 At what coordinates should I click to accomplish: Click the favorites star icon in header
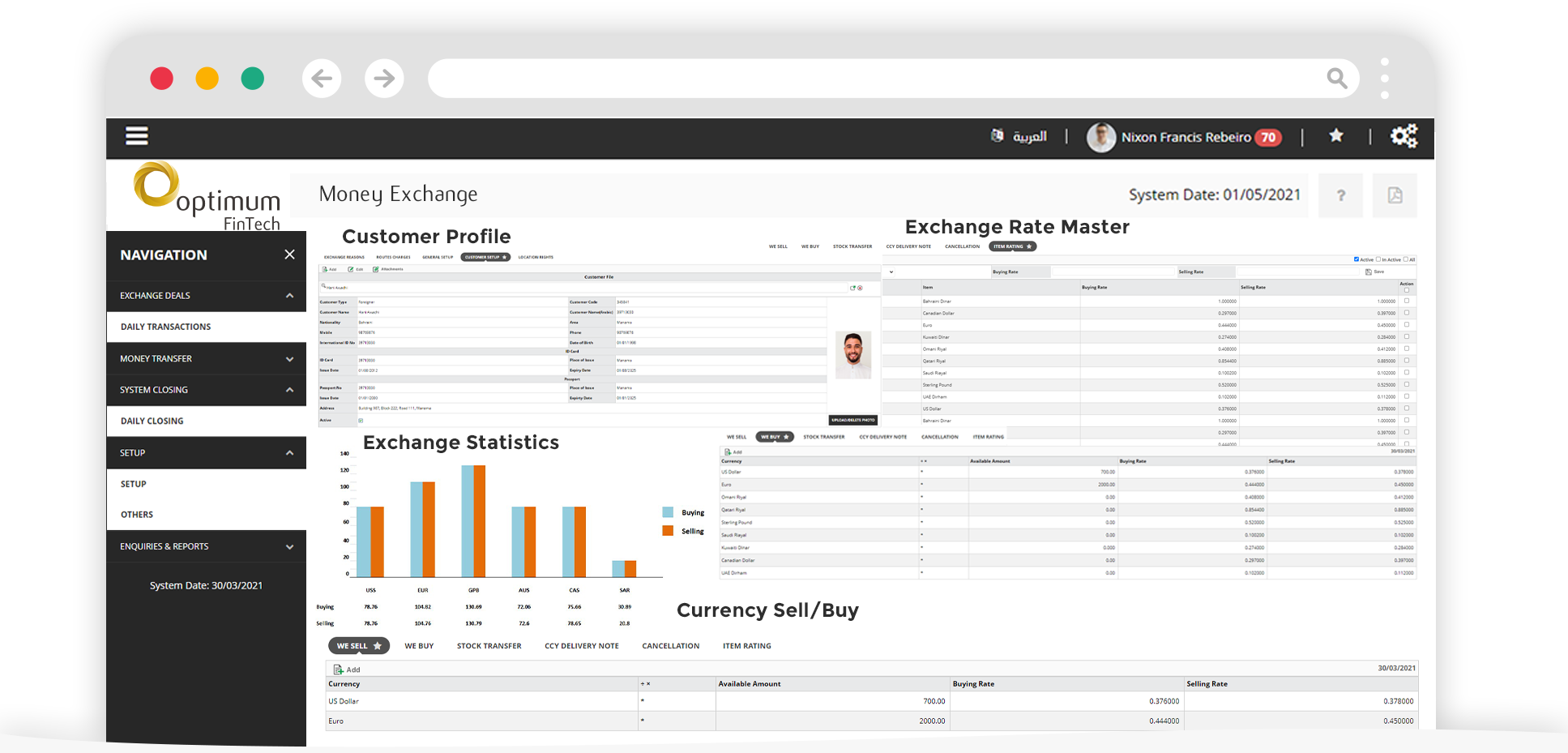point(1336,136)
